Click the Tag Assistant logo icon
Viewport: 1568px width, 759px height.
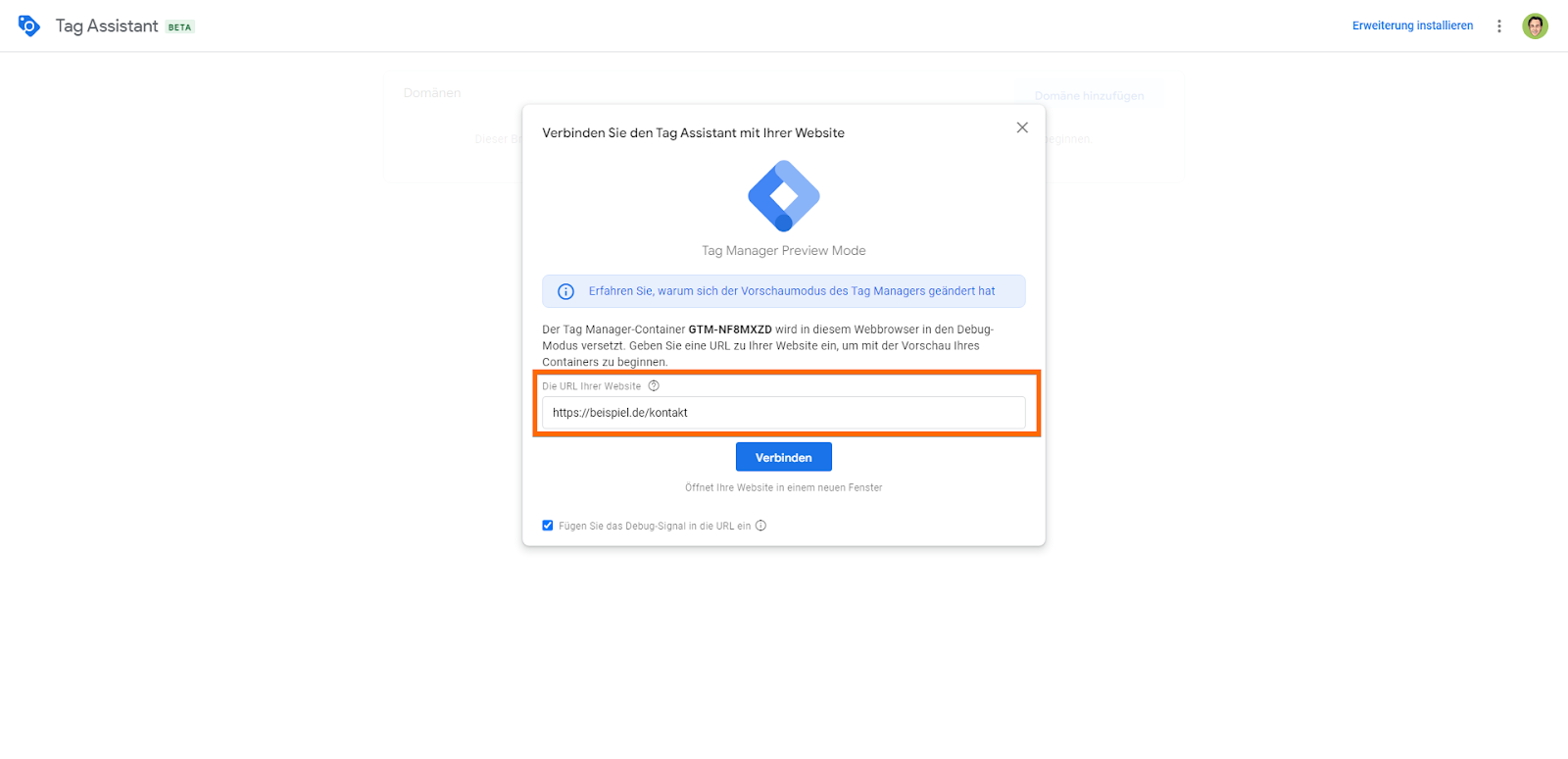29,25
